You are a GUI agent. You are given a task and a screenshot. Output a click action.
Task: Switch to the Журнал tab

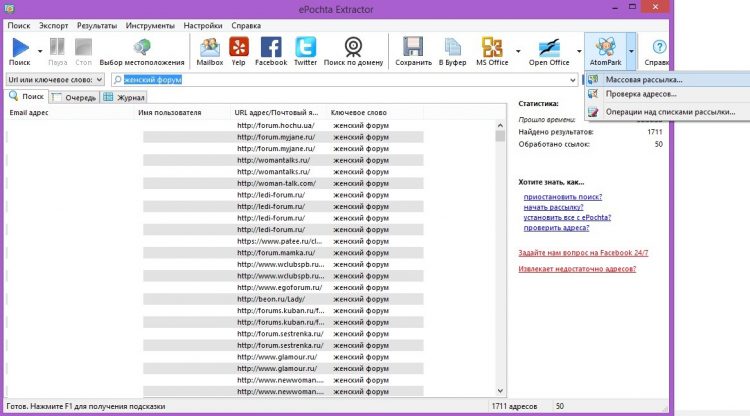pyautogui.click(x=124, y=98)
